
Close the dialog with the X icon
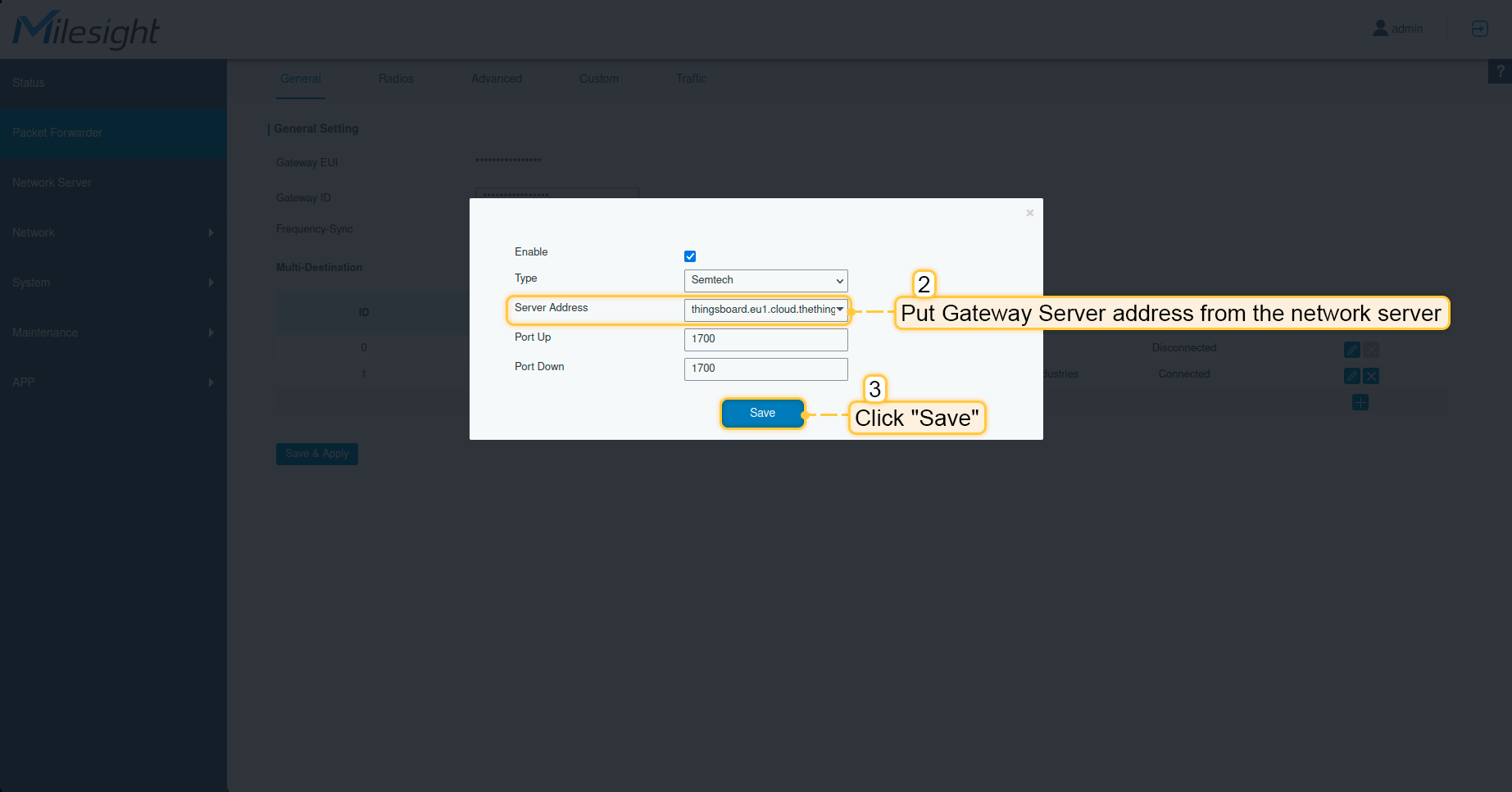point(1029,213)
